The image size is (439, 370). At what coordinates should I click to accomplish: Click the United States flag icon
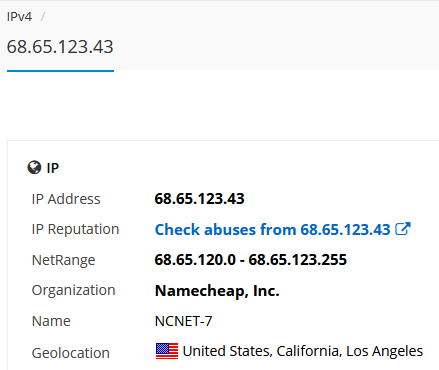click(x=167, y=351)
